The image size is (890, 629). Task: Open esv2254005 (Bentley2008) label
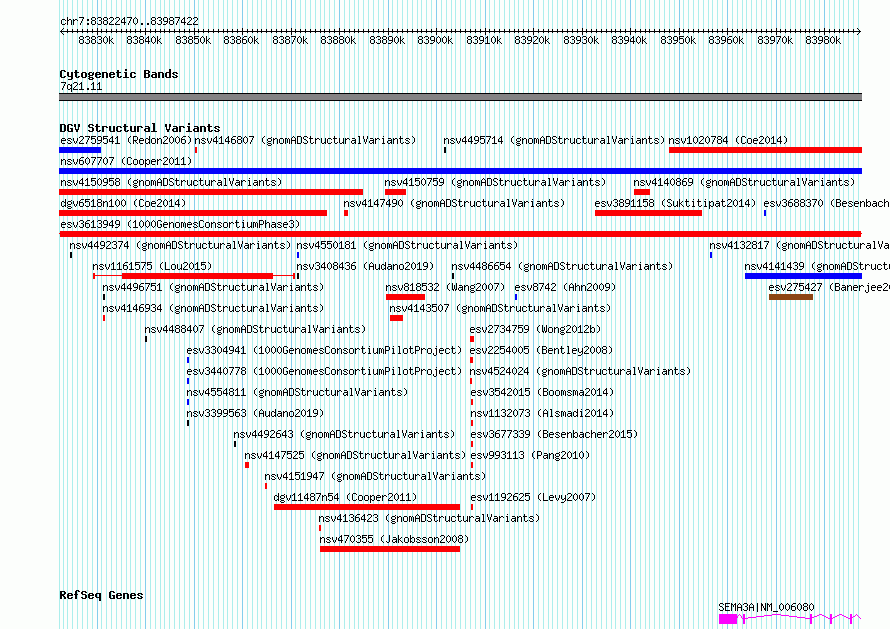pyautogui.click(x=541, y=350)
